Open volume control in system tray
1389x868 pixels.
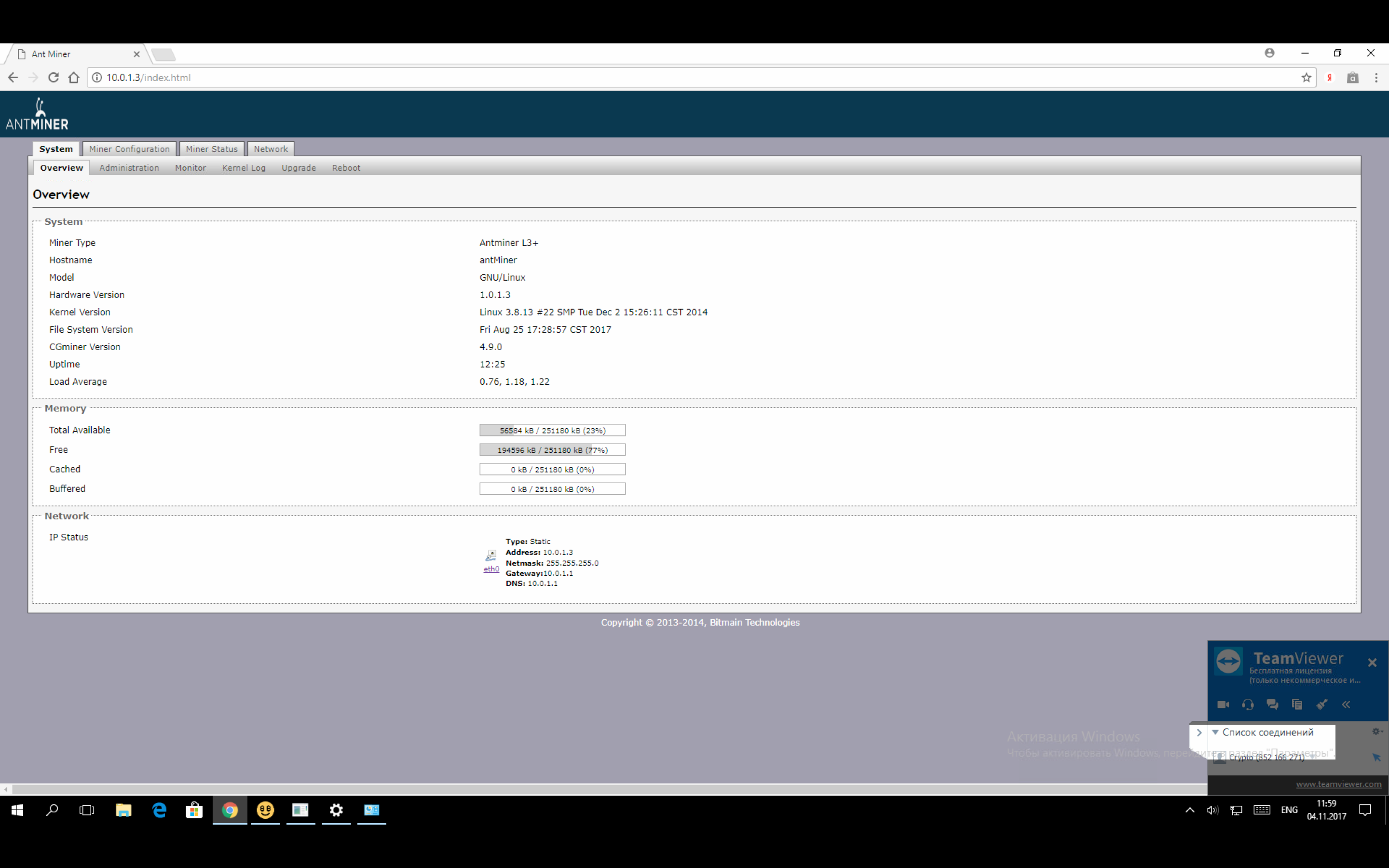point(1212,810)
